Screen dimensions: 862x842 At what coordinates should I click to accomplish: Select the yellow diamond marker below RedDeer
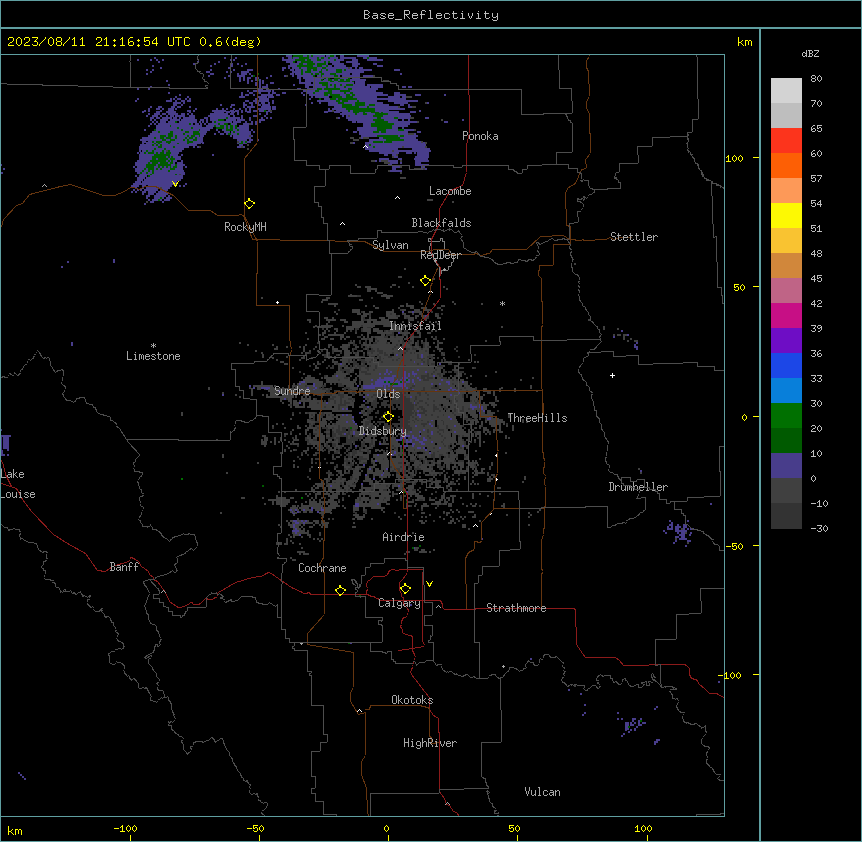pos(426,281)
